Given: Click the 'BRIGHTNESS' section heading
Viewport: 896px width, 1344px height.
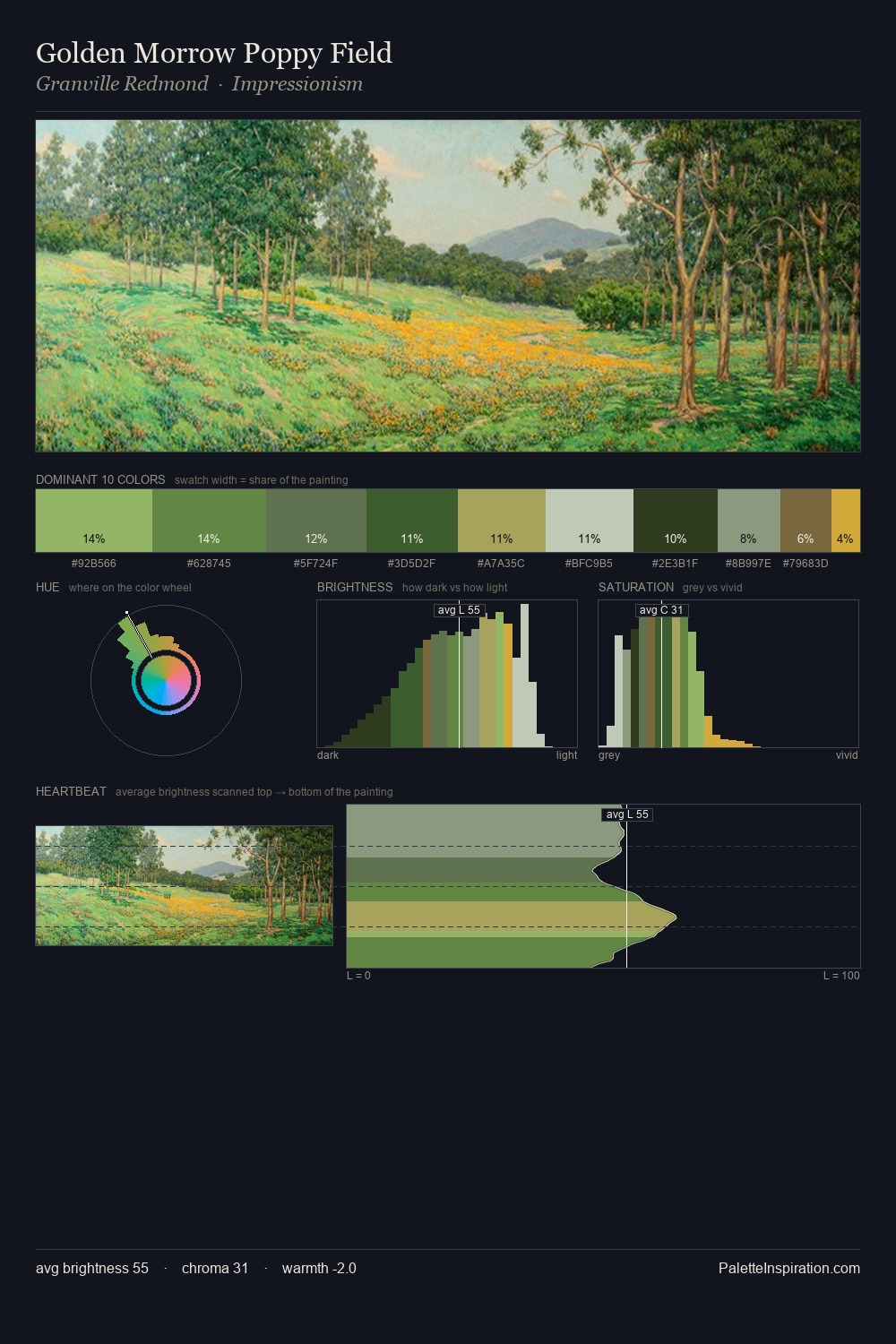Looking at the screenshot, I should [x=355, y=587].
